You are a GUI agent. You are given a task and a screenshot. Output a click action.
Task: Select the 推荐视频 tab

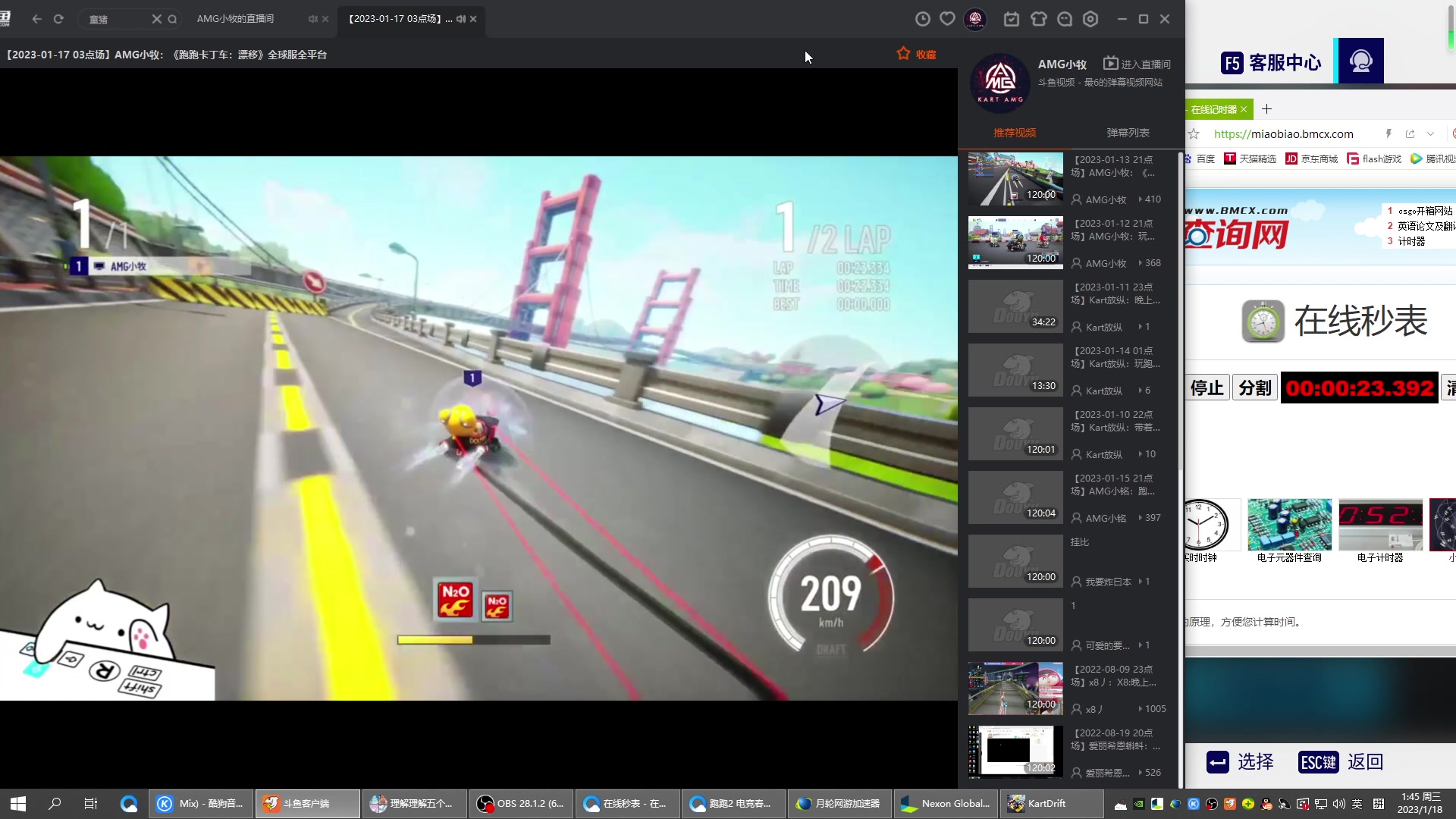[1015, 133]
